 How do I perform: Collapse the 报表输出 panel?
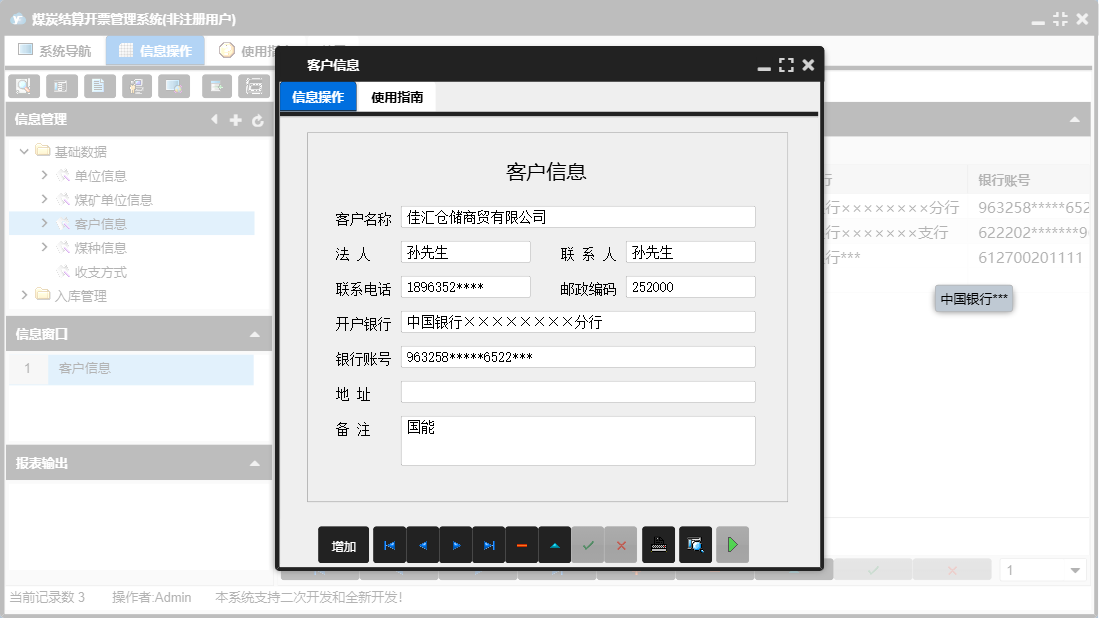click(x=254, y=463)
